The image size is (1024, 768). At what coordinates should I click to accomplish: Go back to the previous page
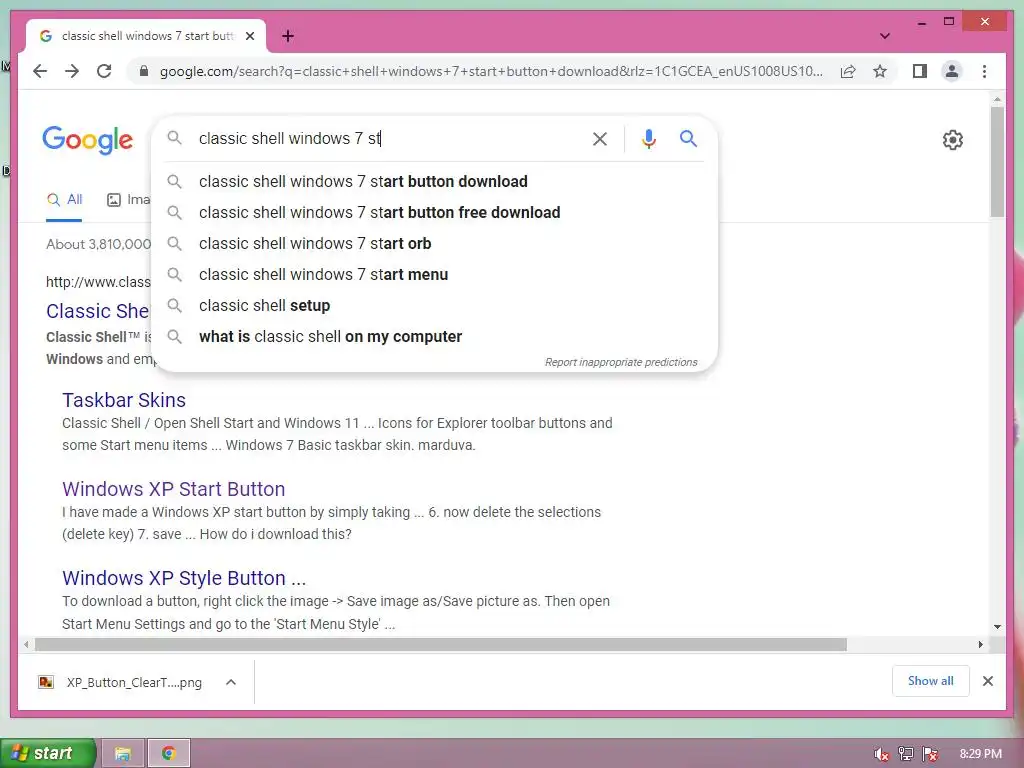coord(40,71)
